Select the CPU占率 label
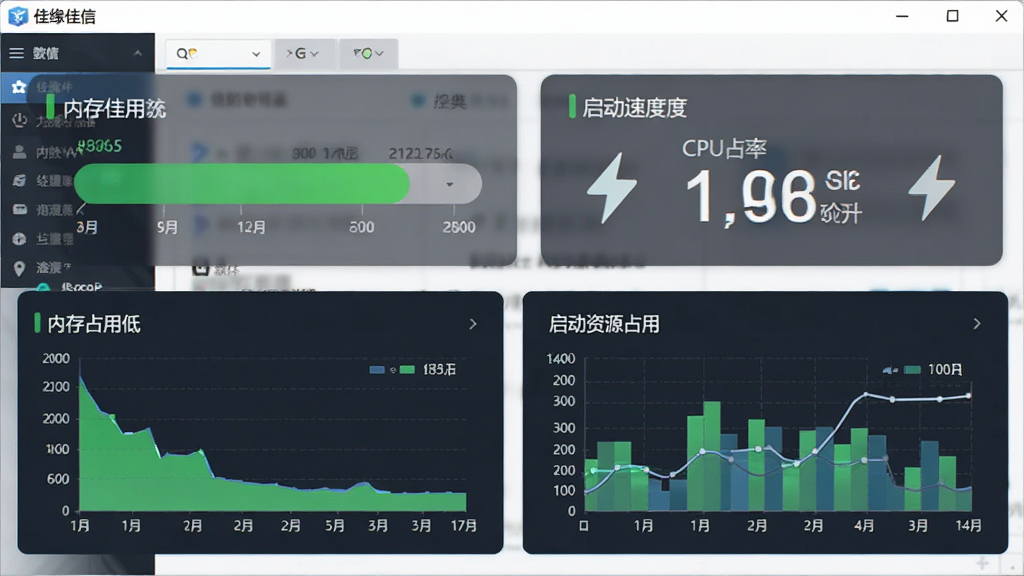Image resolution: width=1024 pixels, height=576 pixels. click(x=724, y=149)
